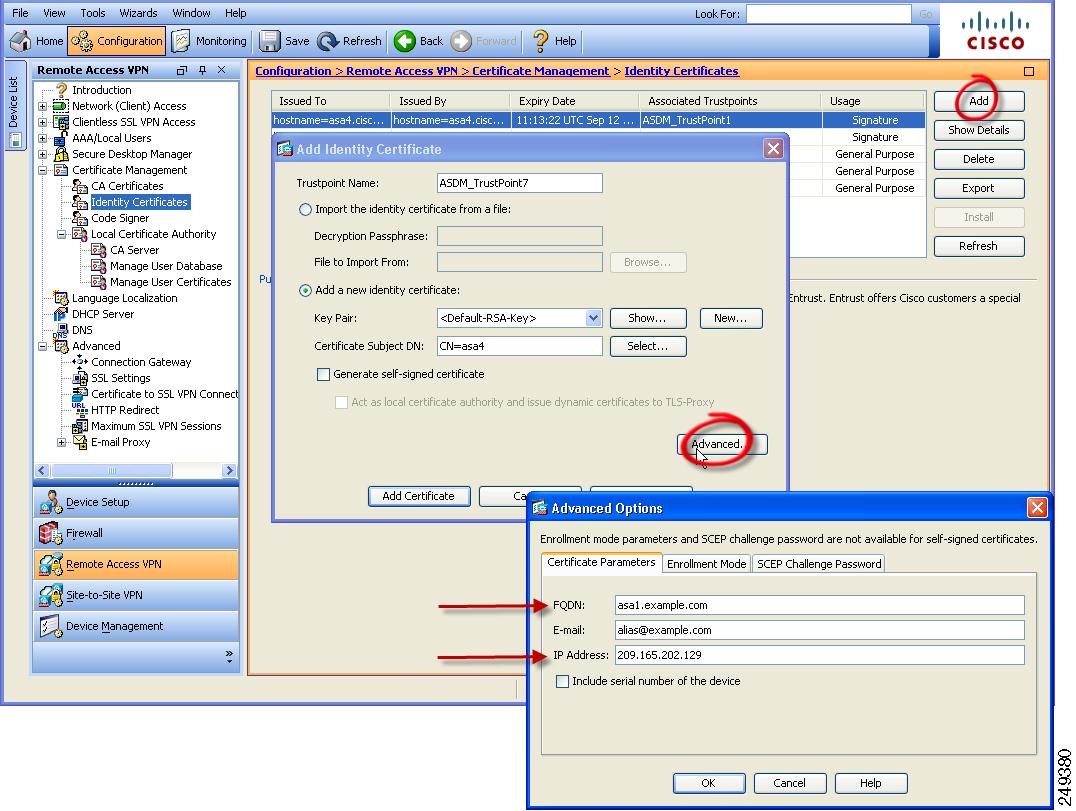Image resolution: width=1076 pixels, height=811 pixels.
Task: Open Device Management section
Action: coord(136,626)
